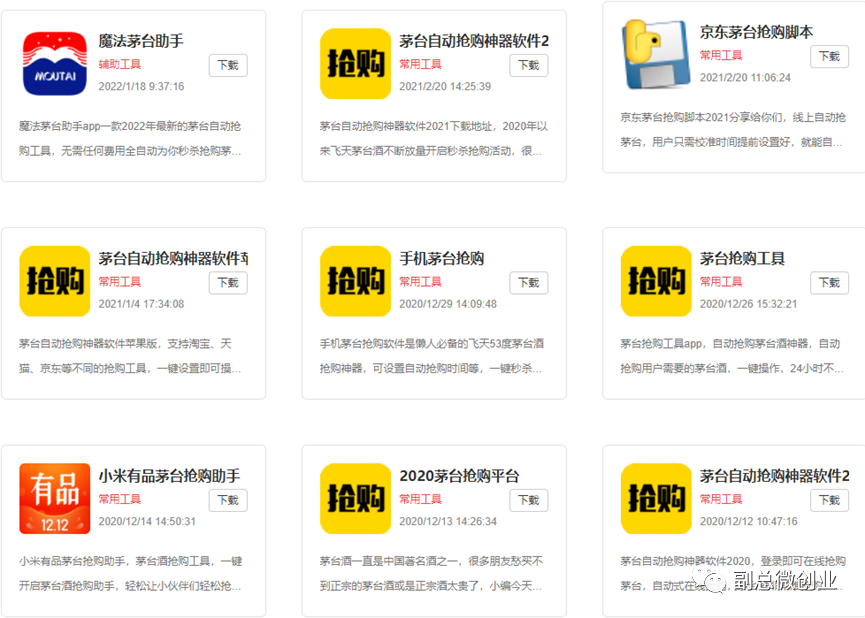Open the Moutai logo icon of 魔法茅台助手

point(55,63)
